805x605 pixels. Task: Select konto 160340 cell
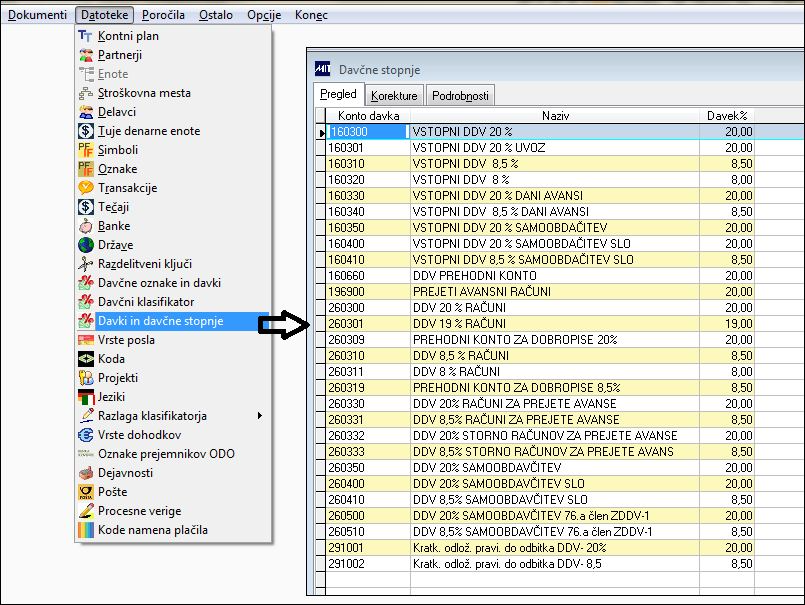368,212
